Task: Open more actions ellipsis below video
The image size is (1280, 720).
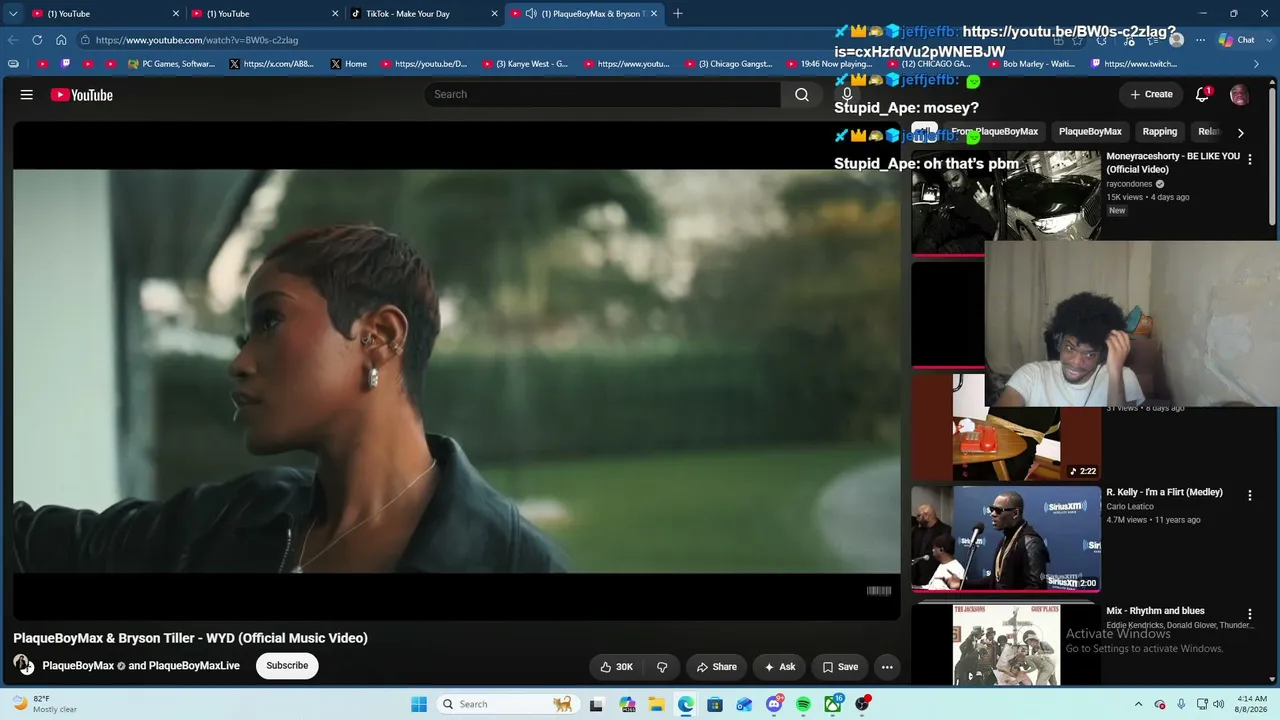Action: tap(887, 667)
